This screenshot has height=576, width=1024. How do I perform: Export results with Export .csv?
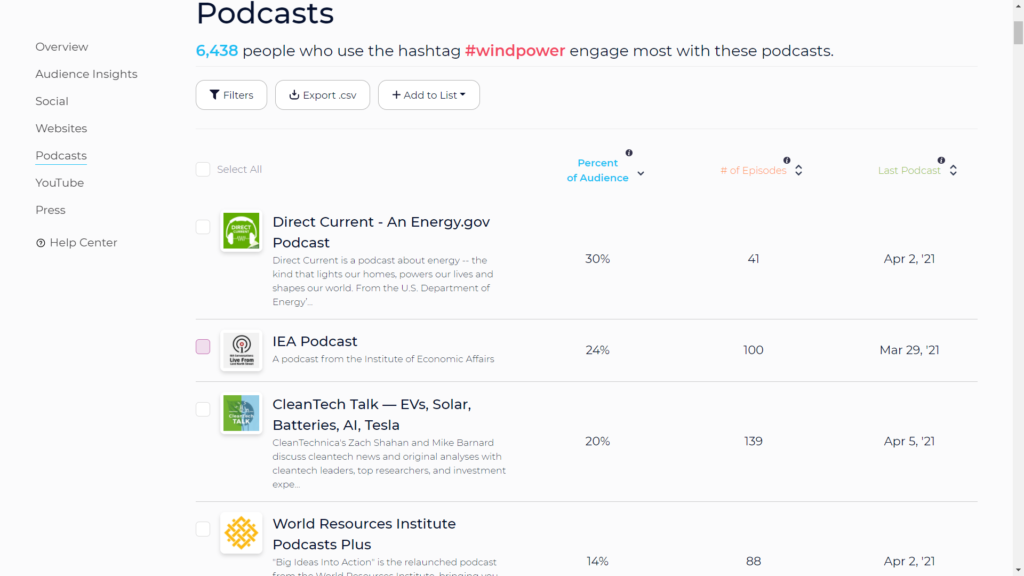[x=323, y=95]
